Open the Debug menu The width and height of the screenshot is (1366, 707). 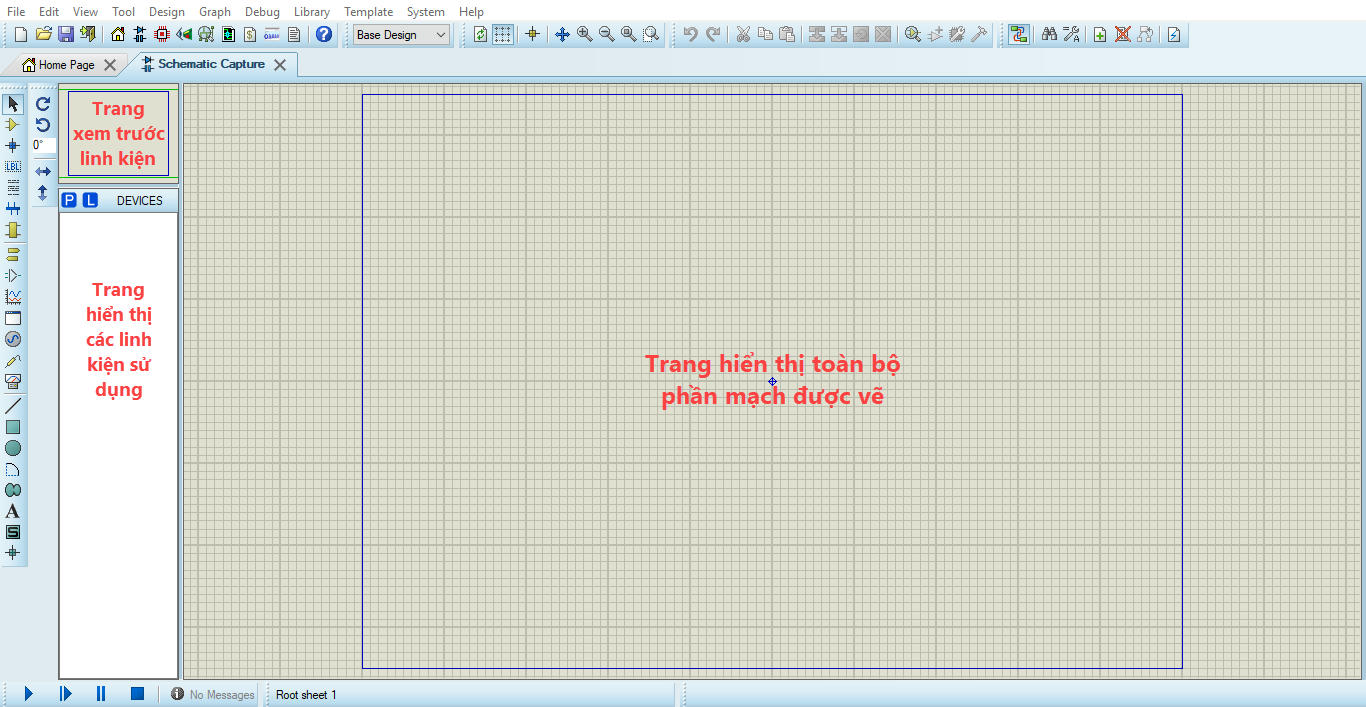click(262, 12)
